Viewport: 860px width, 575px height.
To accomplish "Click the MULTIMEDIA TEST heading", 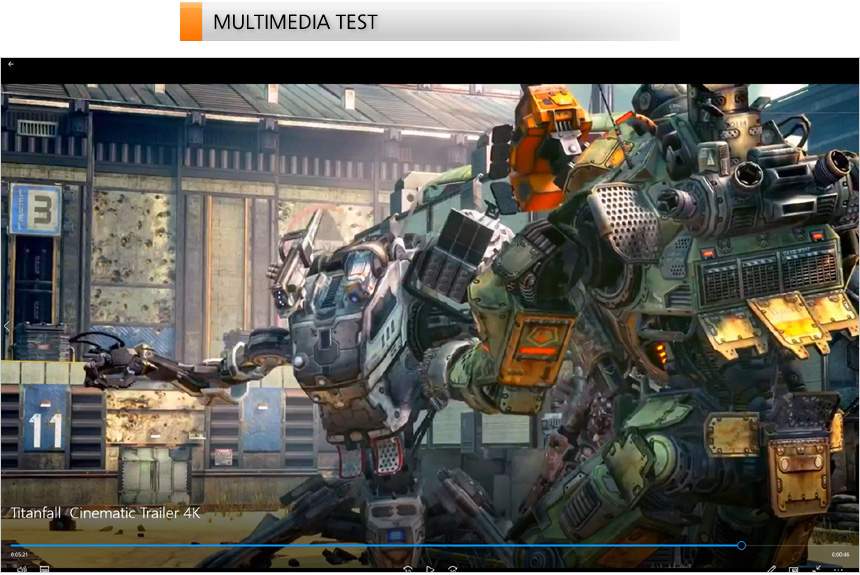I will tap(295, 22).
